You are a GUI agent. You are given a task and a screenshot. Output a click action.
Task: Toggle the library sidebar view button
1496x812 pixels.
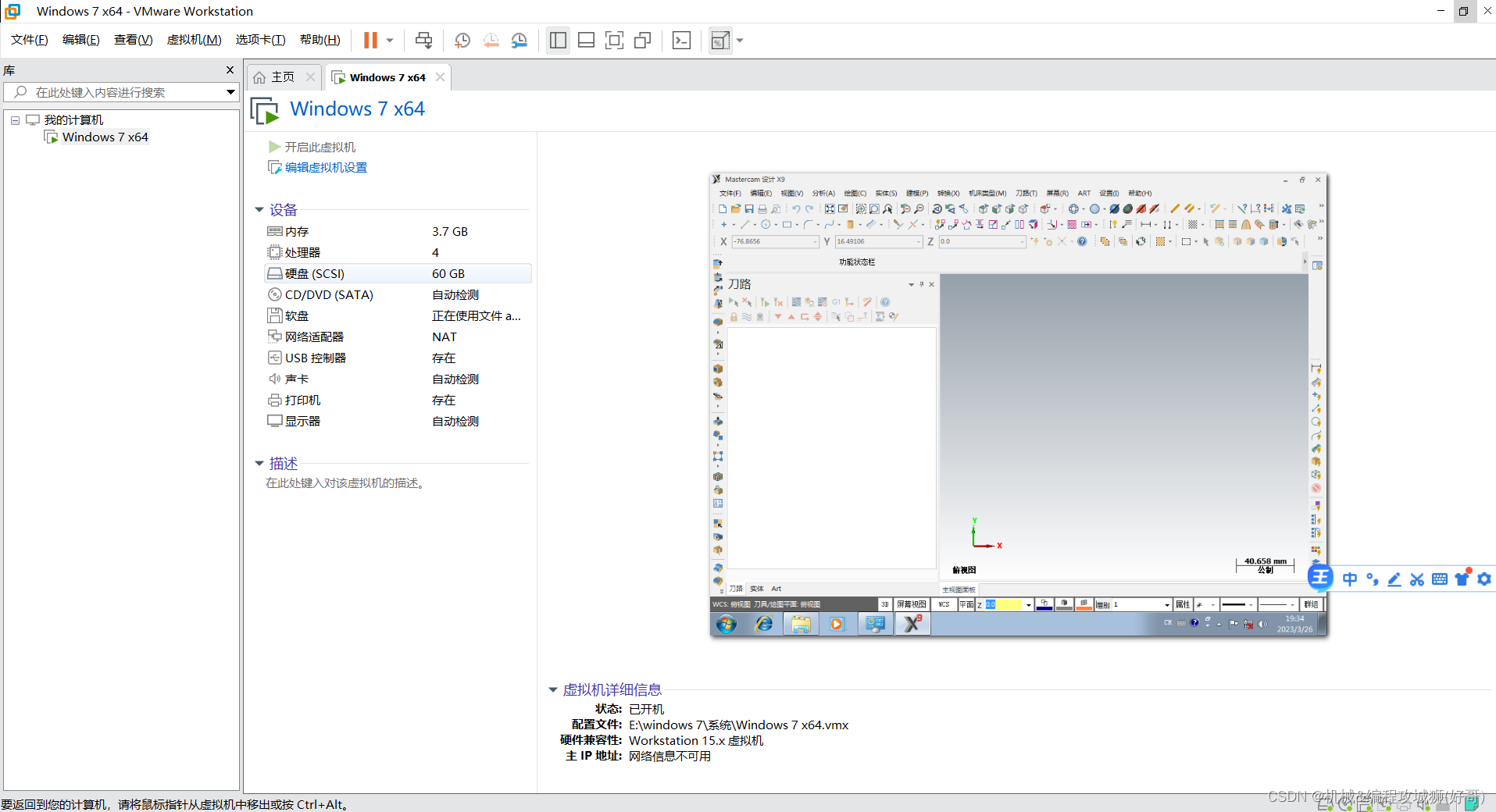(558, 40)
